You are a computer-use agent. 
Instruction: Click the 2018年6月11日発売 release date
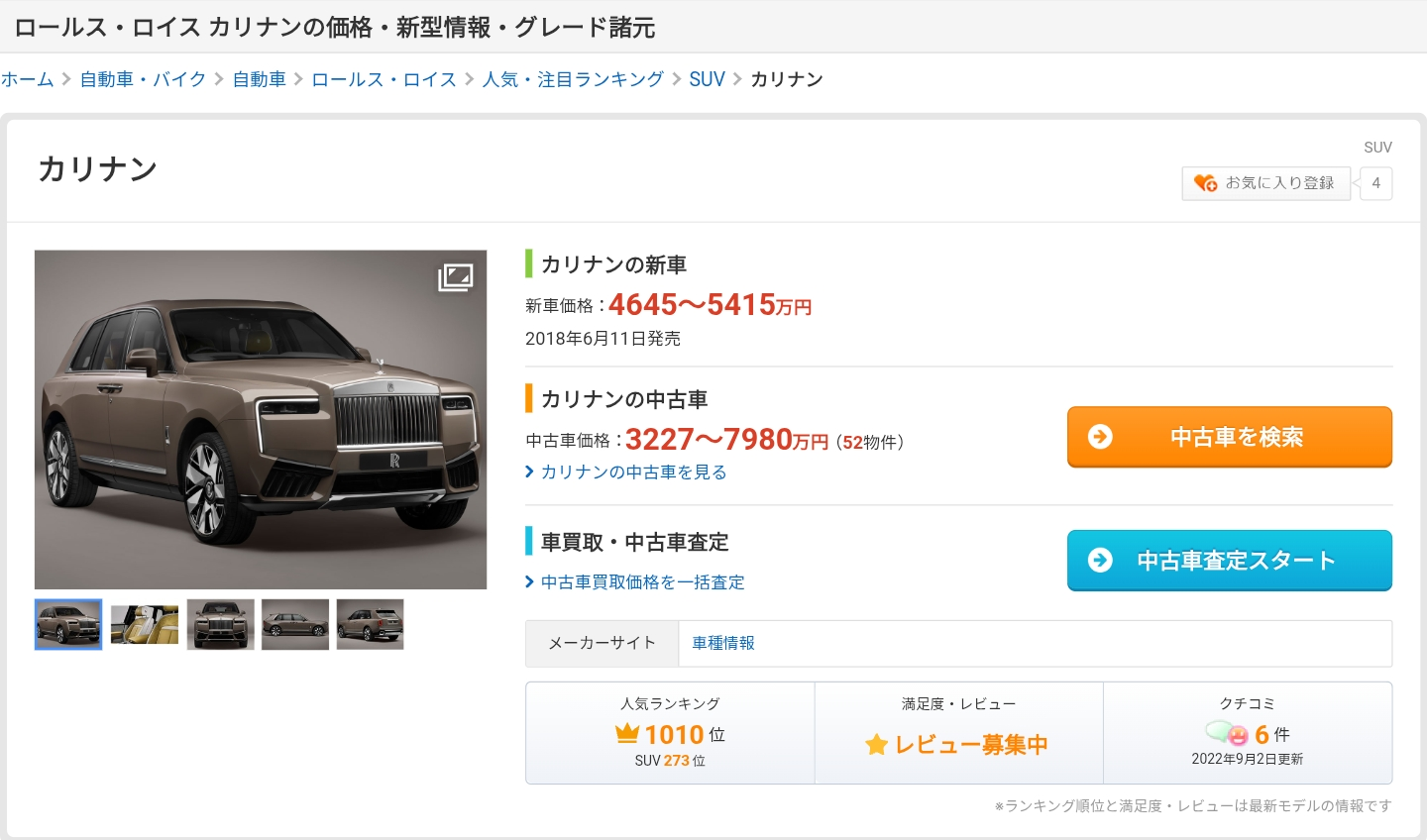pyautogui.click(x=603, y=339)
